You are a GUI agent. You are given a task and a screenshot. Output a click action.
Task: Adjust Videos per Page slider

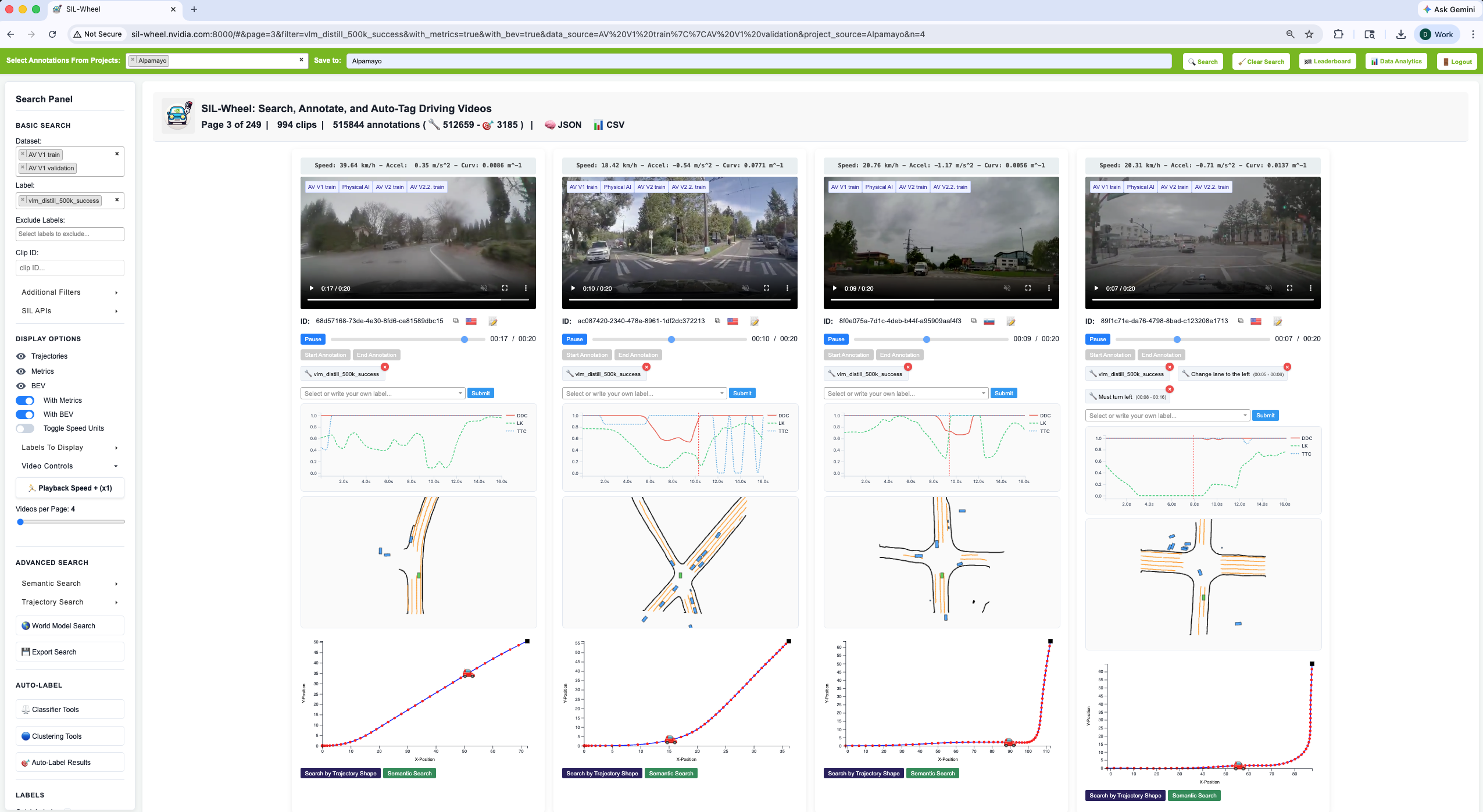[70, 522]
